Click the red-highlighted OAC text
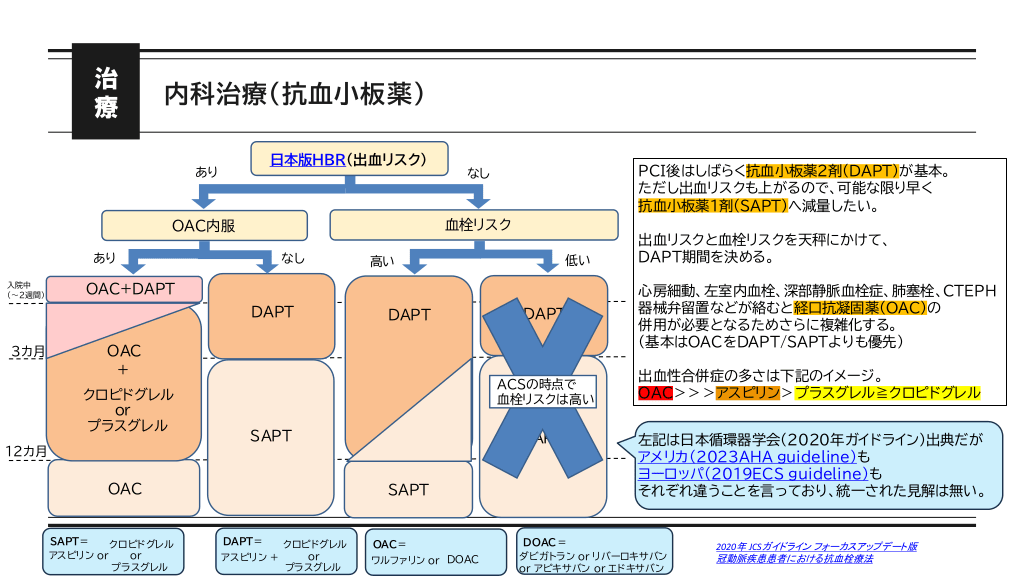 tap(655, 393)
